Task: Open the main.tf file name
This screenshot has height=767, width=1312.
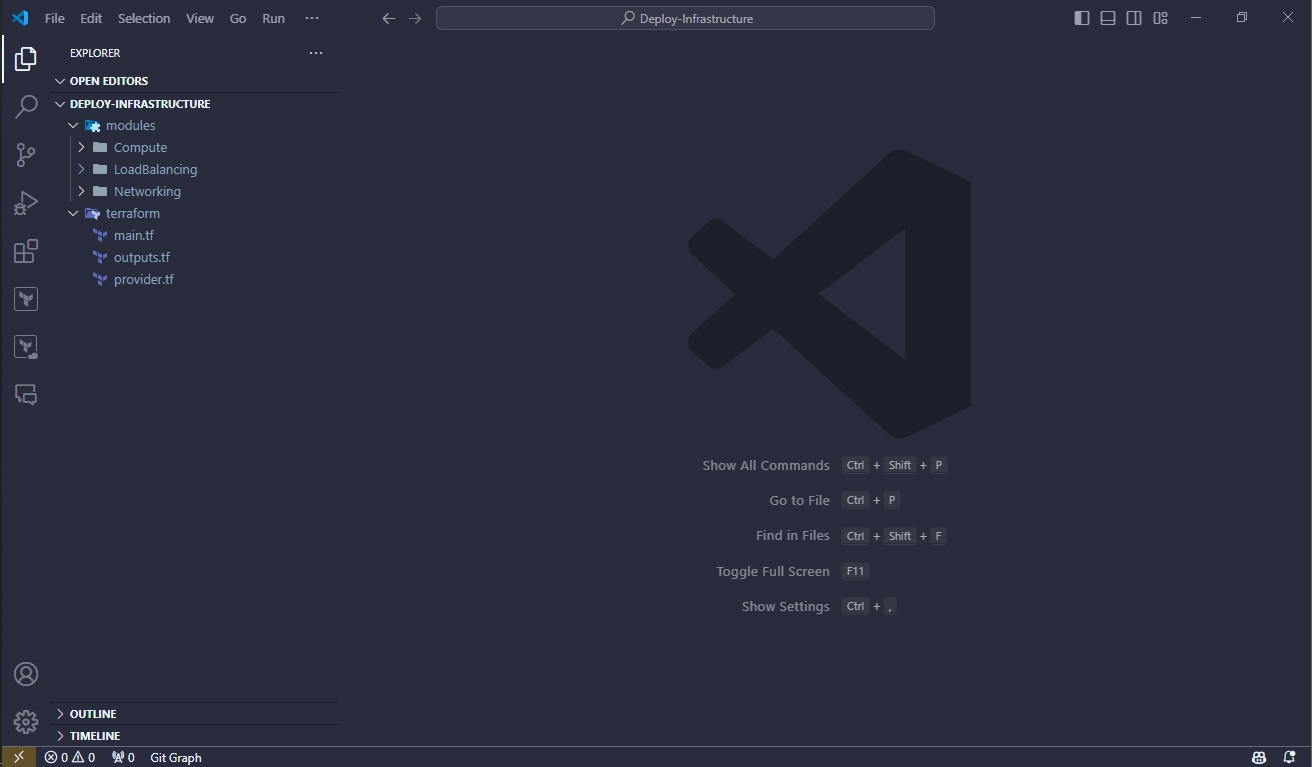Action: pyautogui.click(x=134, y=235)
